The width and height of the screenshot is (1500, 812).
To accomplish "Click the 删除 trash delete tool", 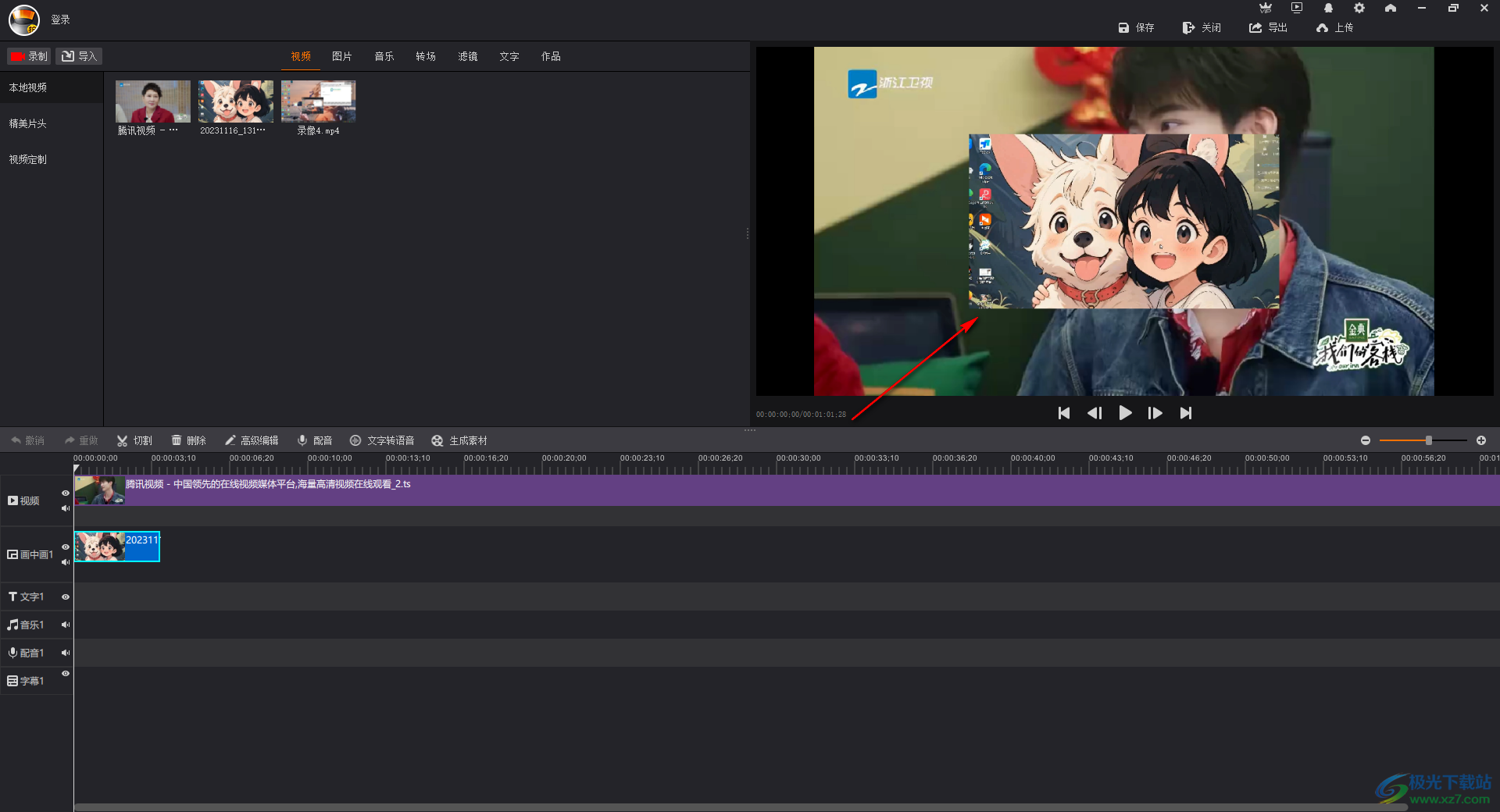I will point(188,440).
